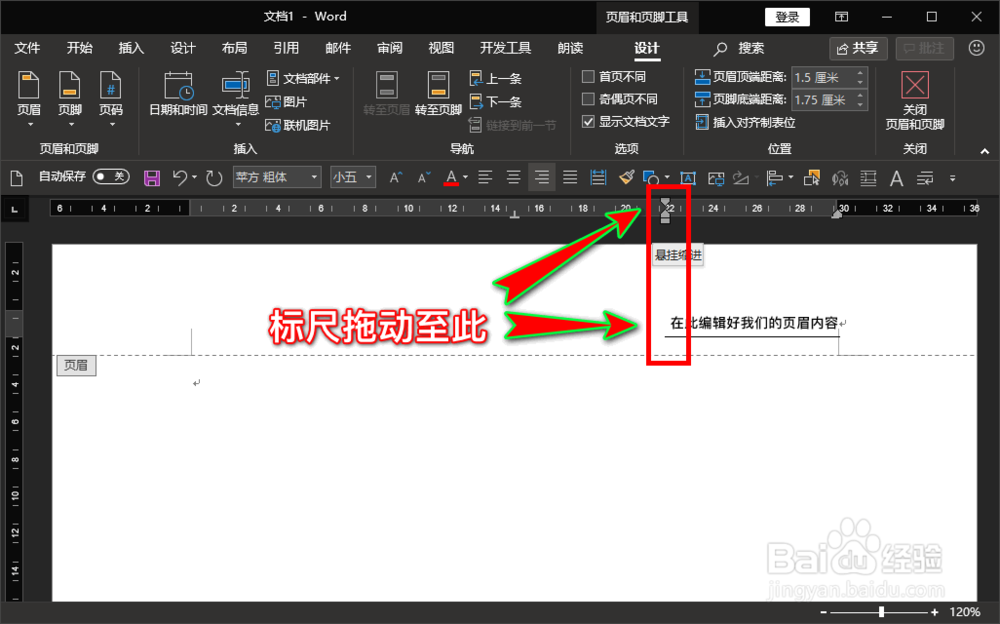Insert a 页码 (page number)
This screenshot has height=624, width=1000.
(x=111, y=95)
